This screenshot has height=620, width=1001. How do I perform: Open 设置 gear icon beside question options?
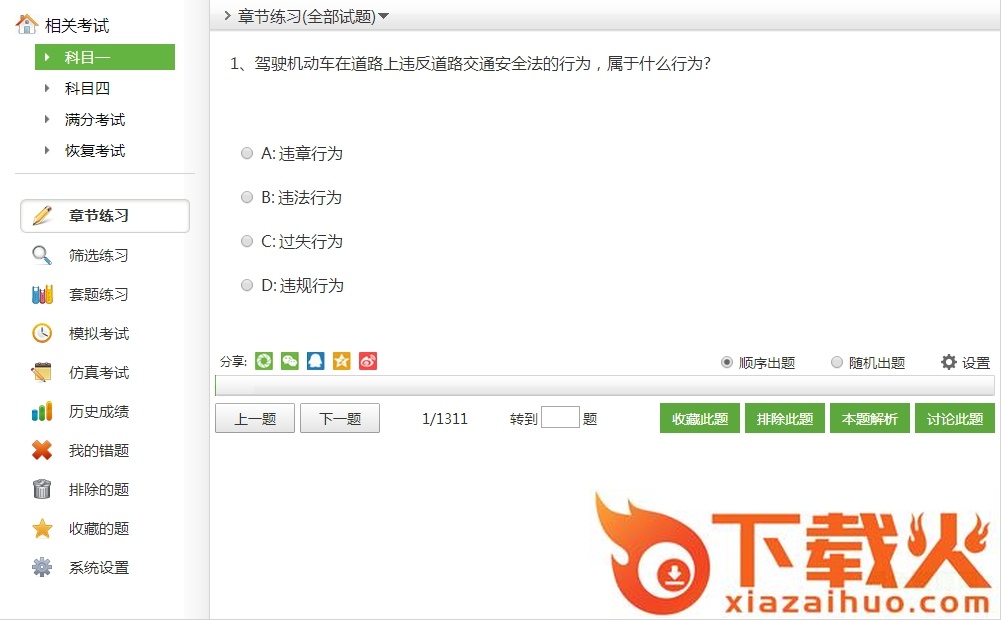coord(949,362)
